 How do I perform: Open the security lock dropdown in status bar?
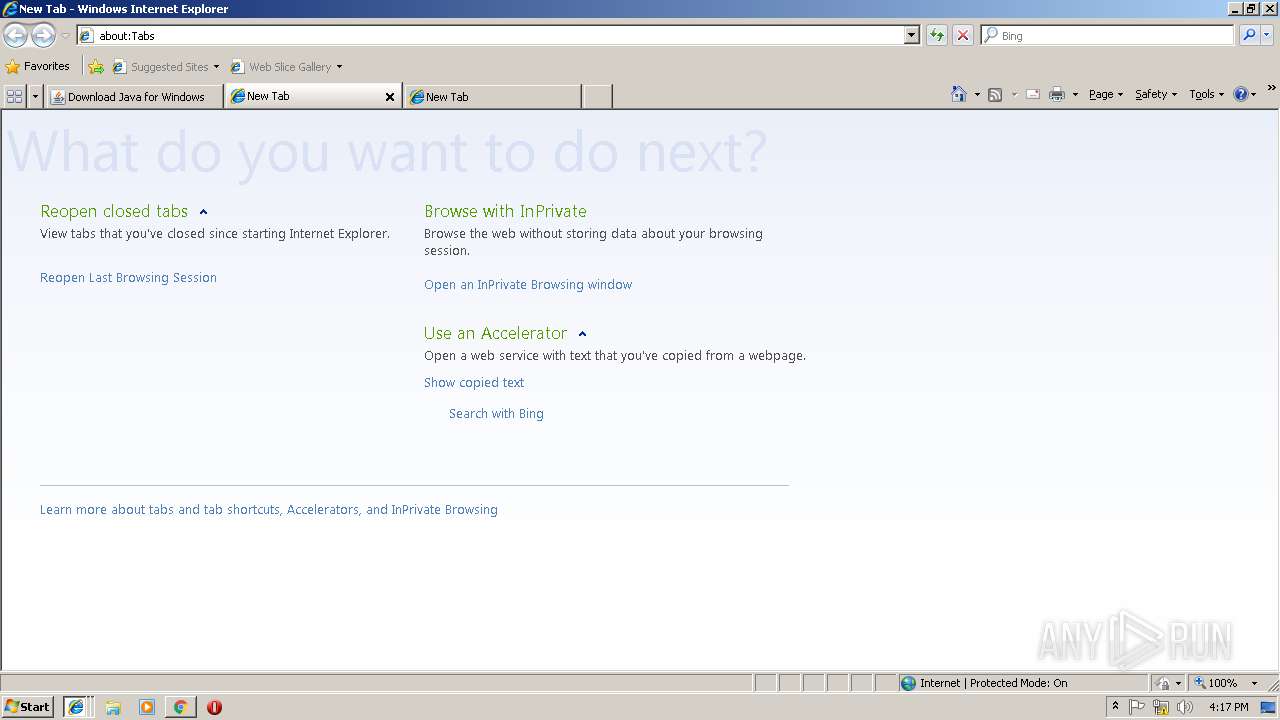tap(1168, 683)
